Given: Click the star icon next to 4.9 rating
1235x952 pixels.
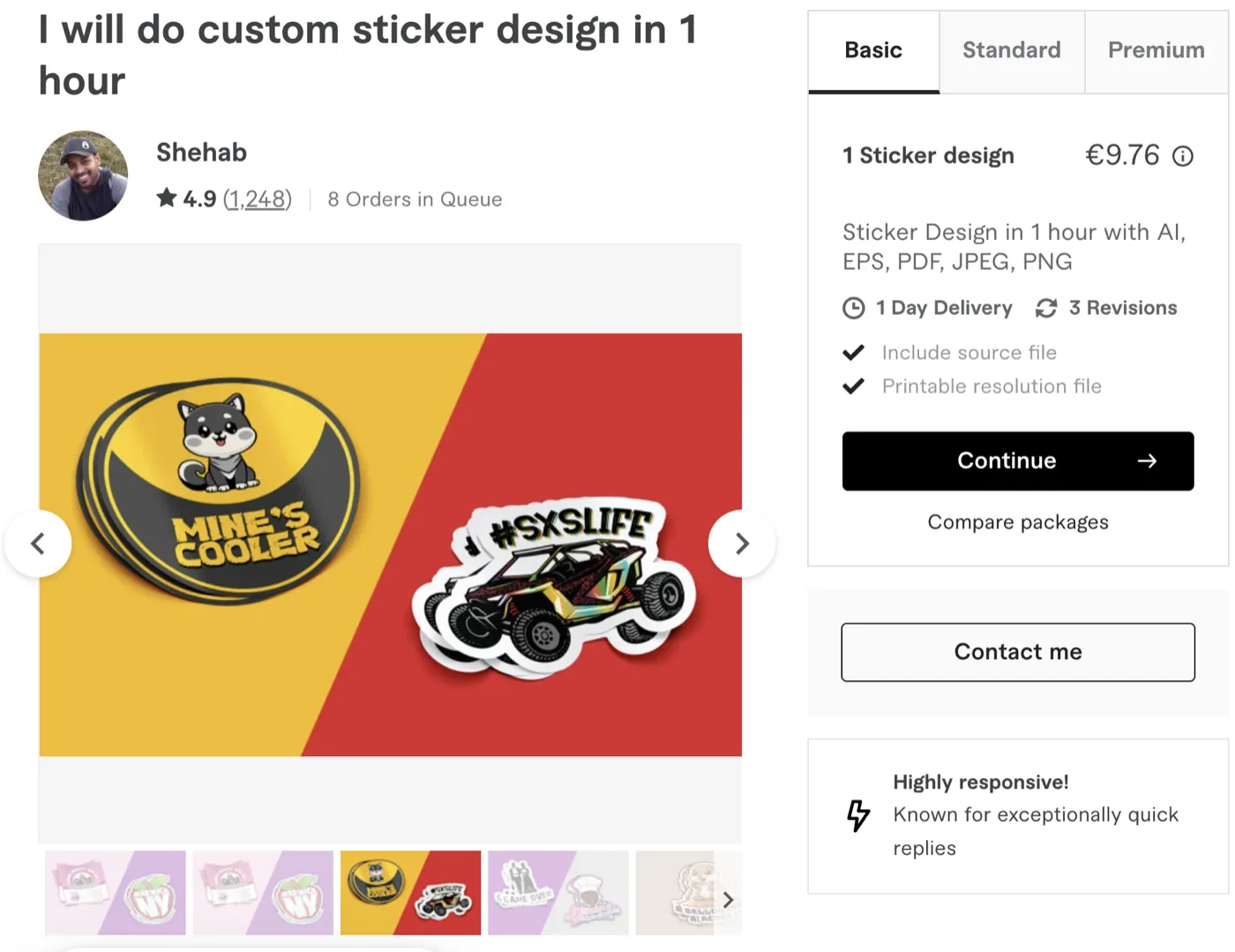Looking at the screenshot, I should coord(166,198).
